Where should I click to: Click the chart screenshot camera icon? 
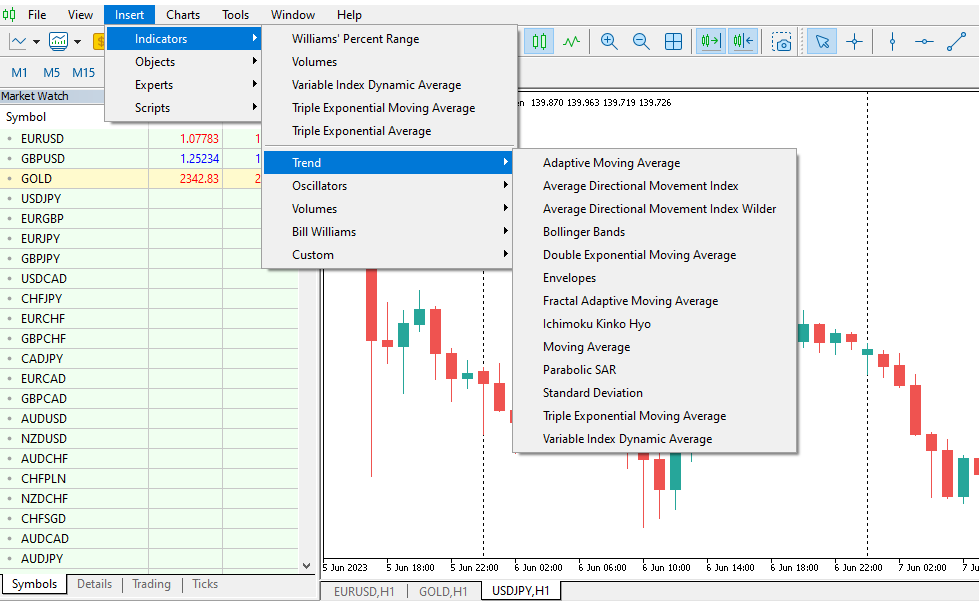[782, 42]
